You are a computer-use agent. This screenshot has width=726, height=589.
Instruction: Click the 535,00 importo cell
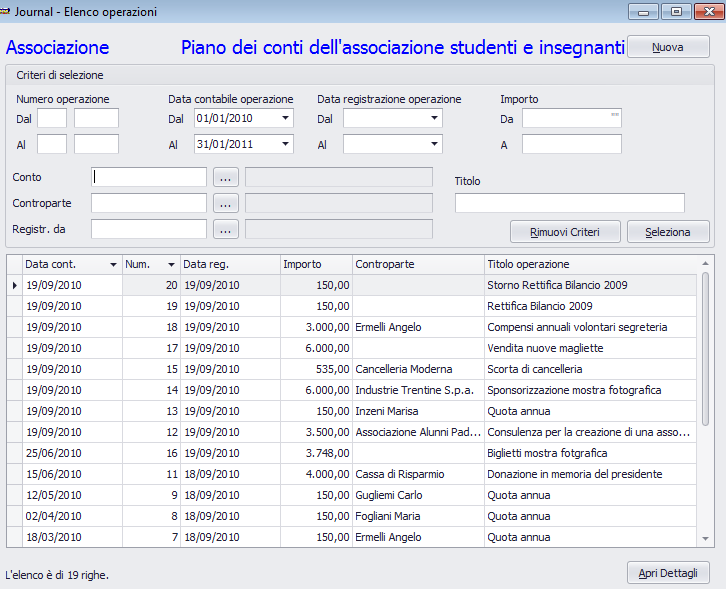pos(317,369)
